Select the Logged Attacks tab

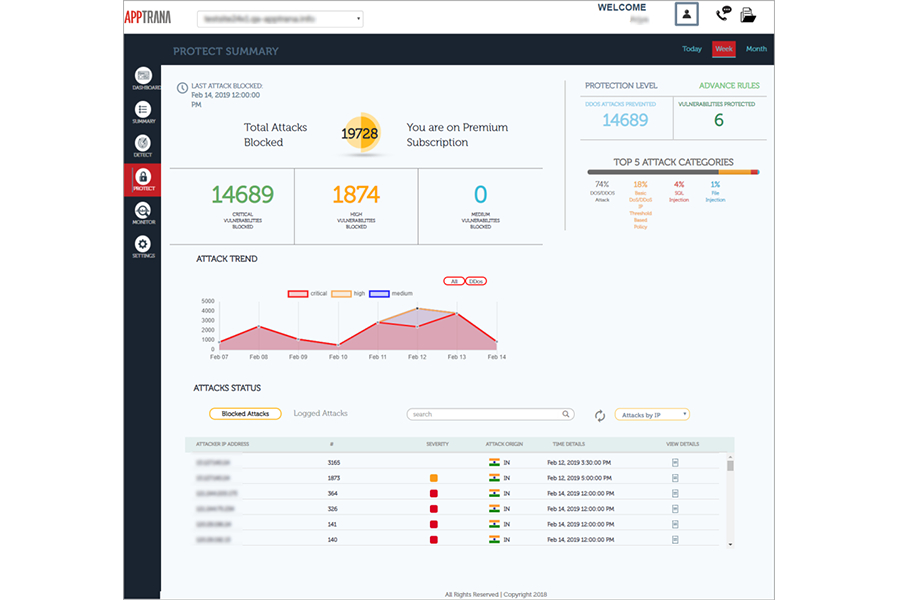tap(320, 413)
